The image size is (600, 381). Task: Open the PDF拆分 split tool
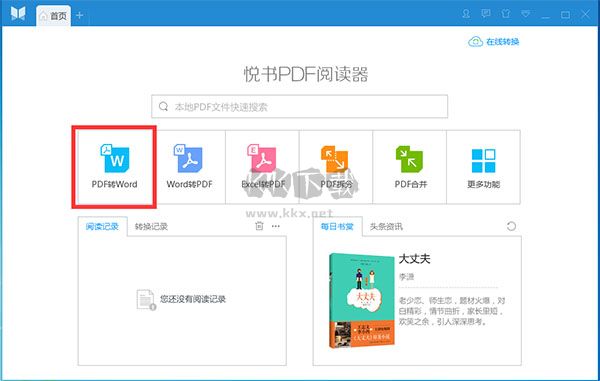pos(336,167)
